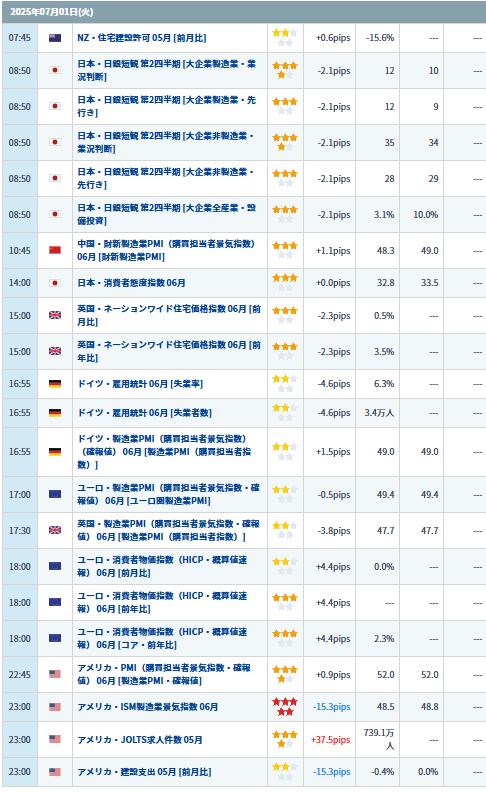Open 日本・消費者態度指数 06月 link

point(131,283)
